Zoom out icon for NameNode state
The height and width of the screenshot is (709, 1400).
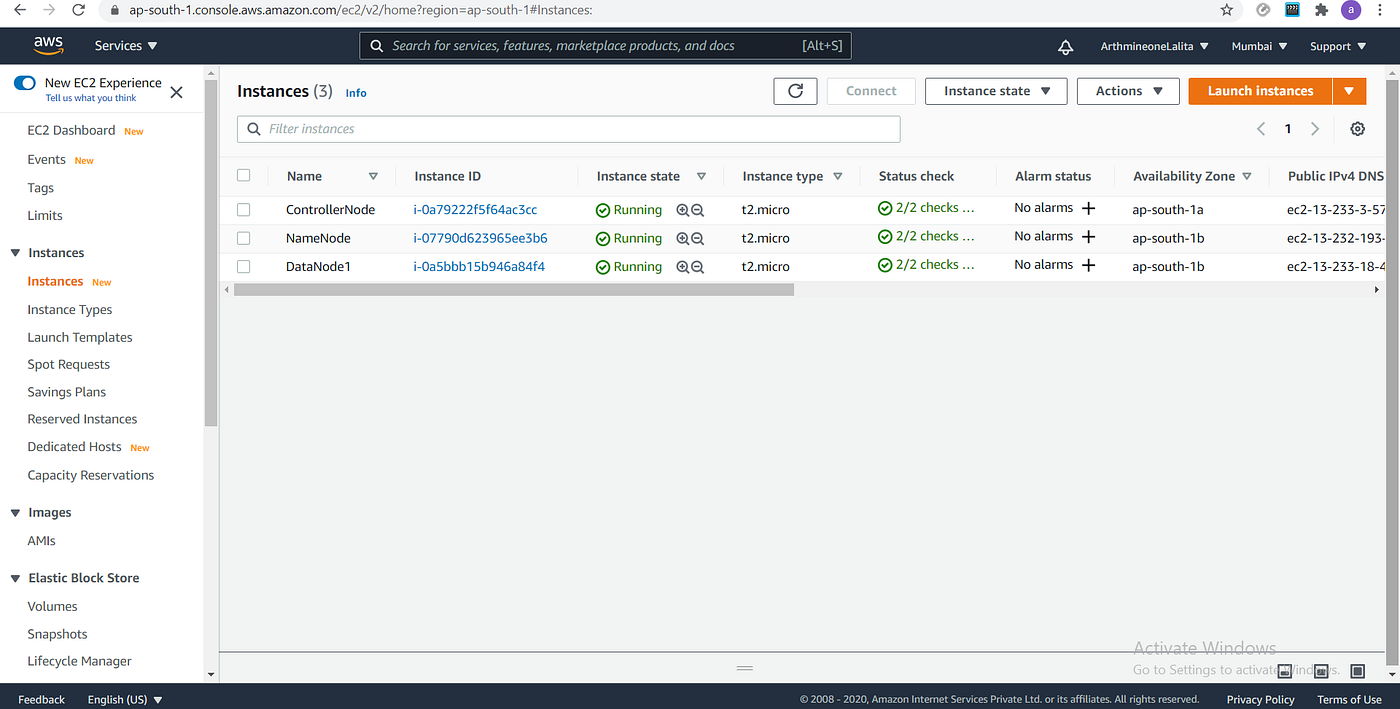(698, 238)
